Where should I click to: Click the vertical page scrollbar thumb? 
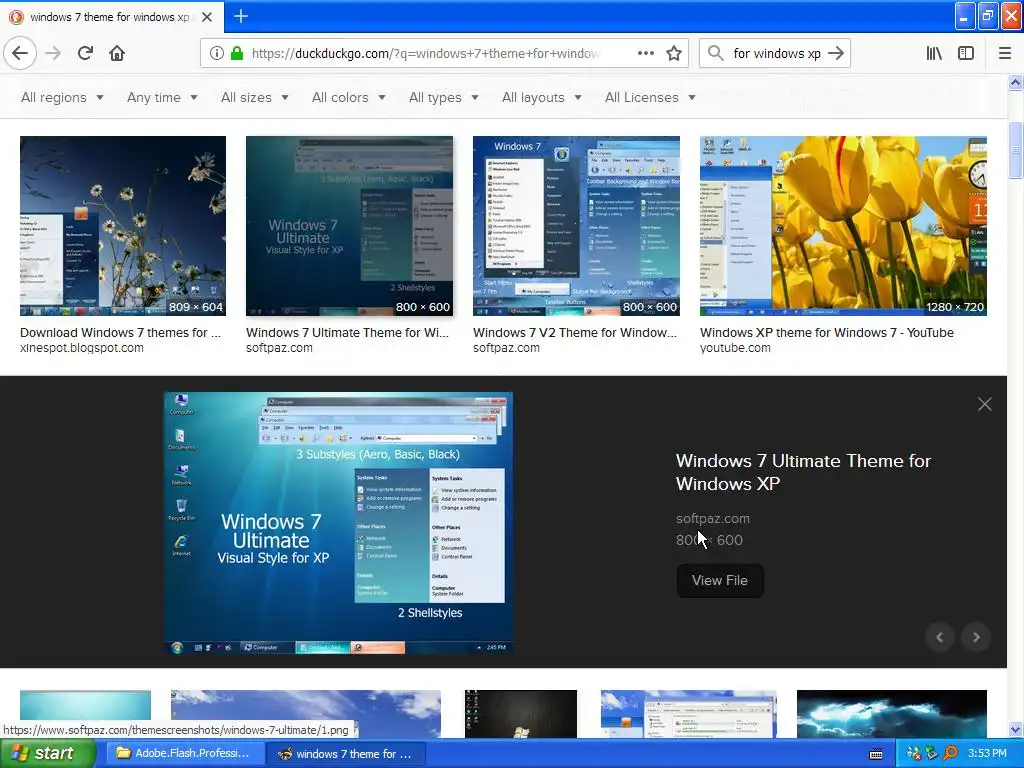pyautogui.click(x=1015, y=150)
